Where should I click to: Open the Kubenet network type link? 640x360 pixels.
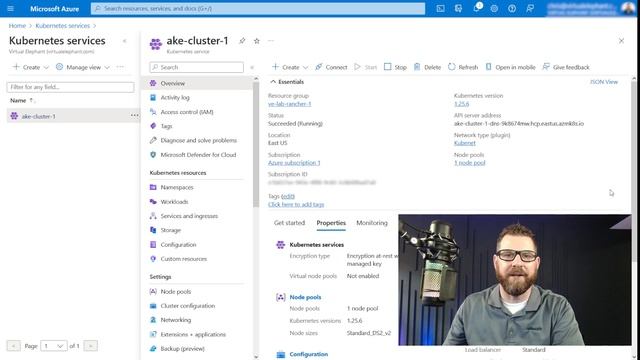click(465, 143)
